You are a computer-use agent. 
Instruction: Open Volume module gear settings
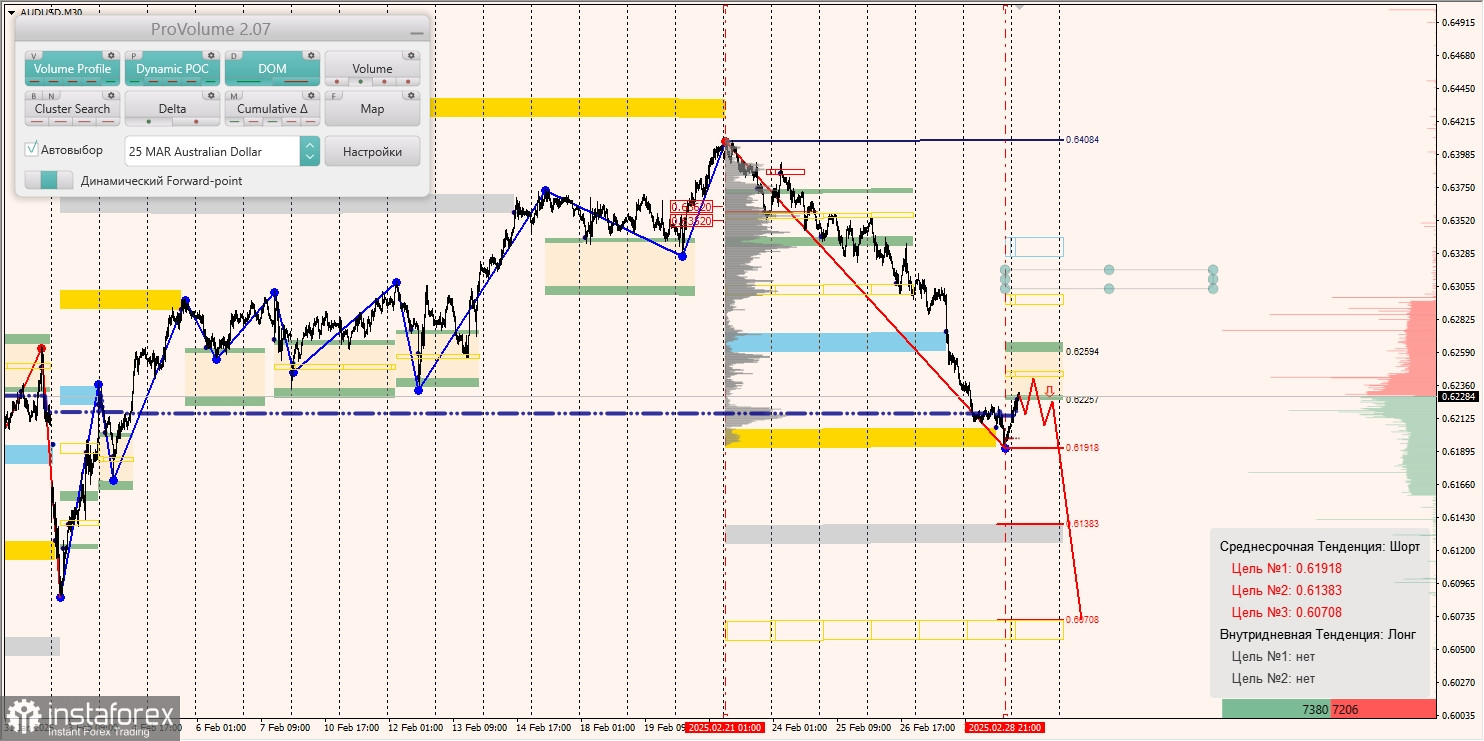pos(411,55)
